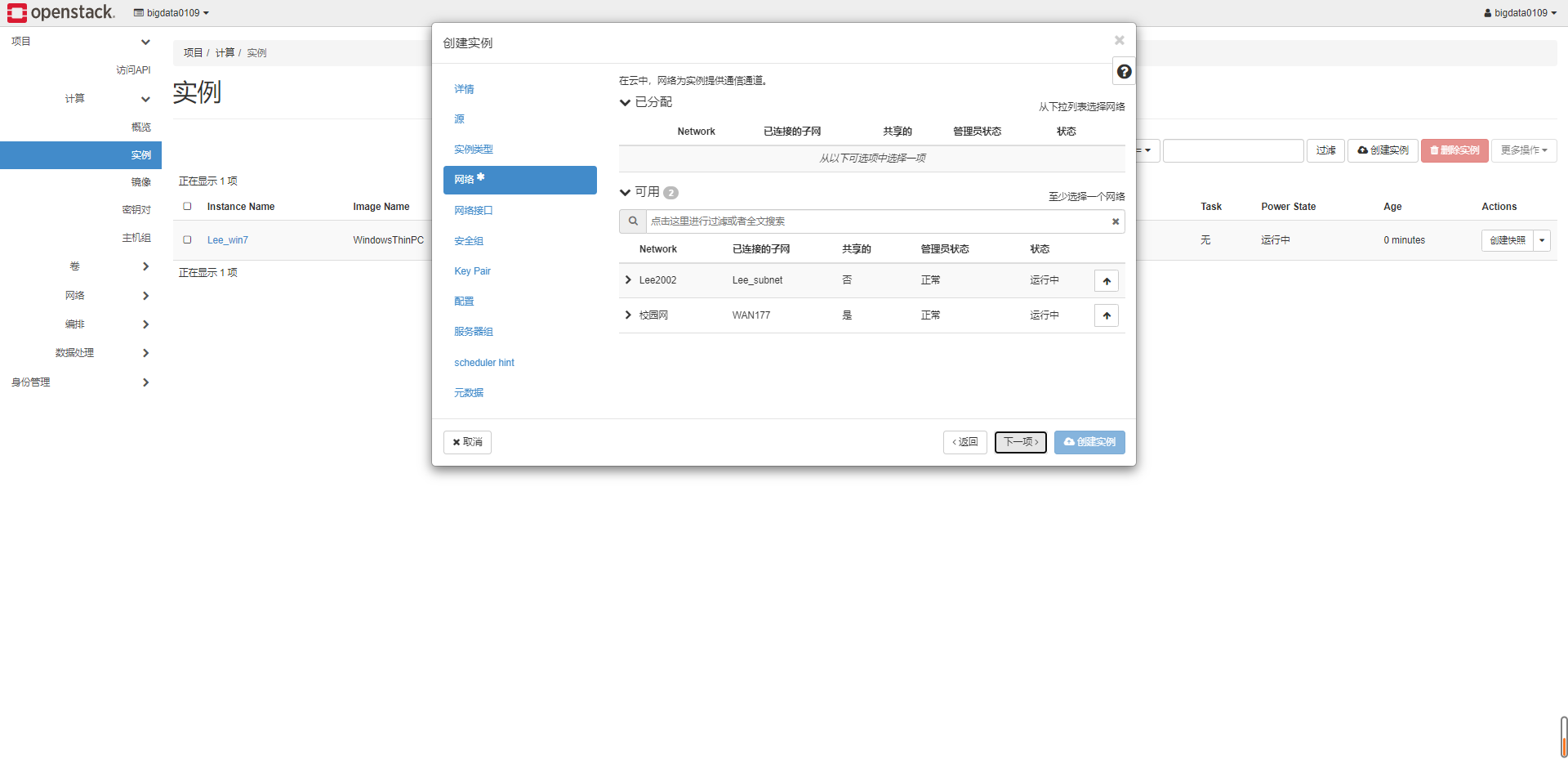
Task: Expand the 身份管理 sidebar section
Action: click(145, 382)
